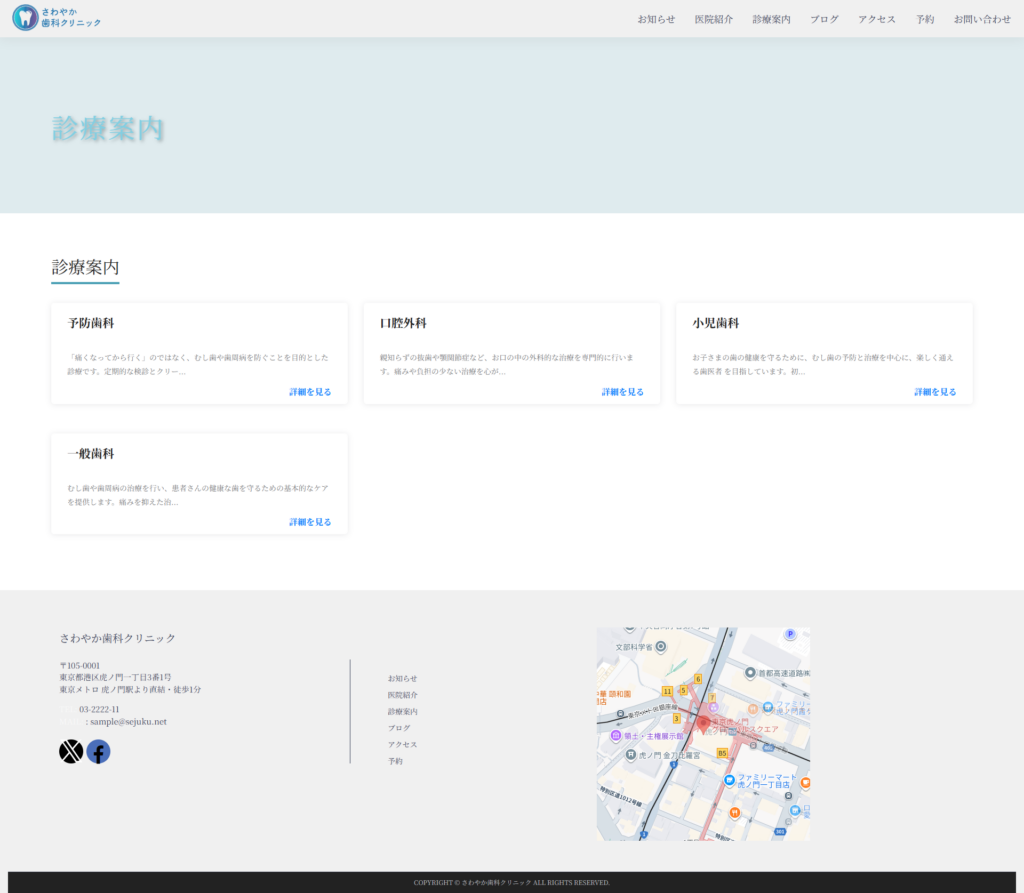Click 詳細を見る on the 予防歯科 card

pyautogui.click(x=310, y=392)
